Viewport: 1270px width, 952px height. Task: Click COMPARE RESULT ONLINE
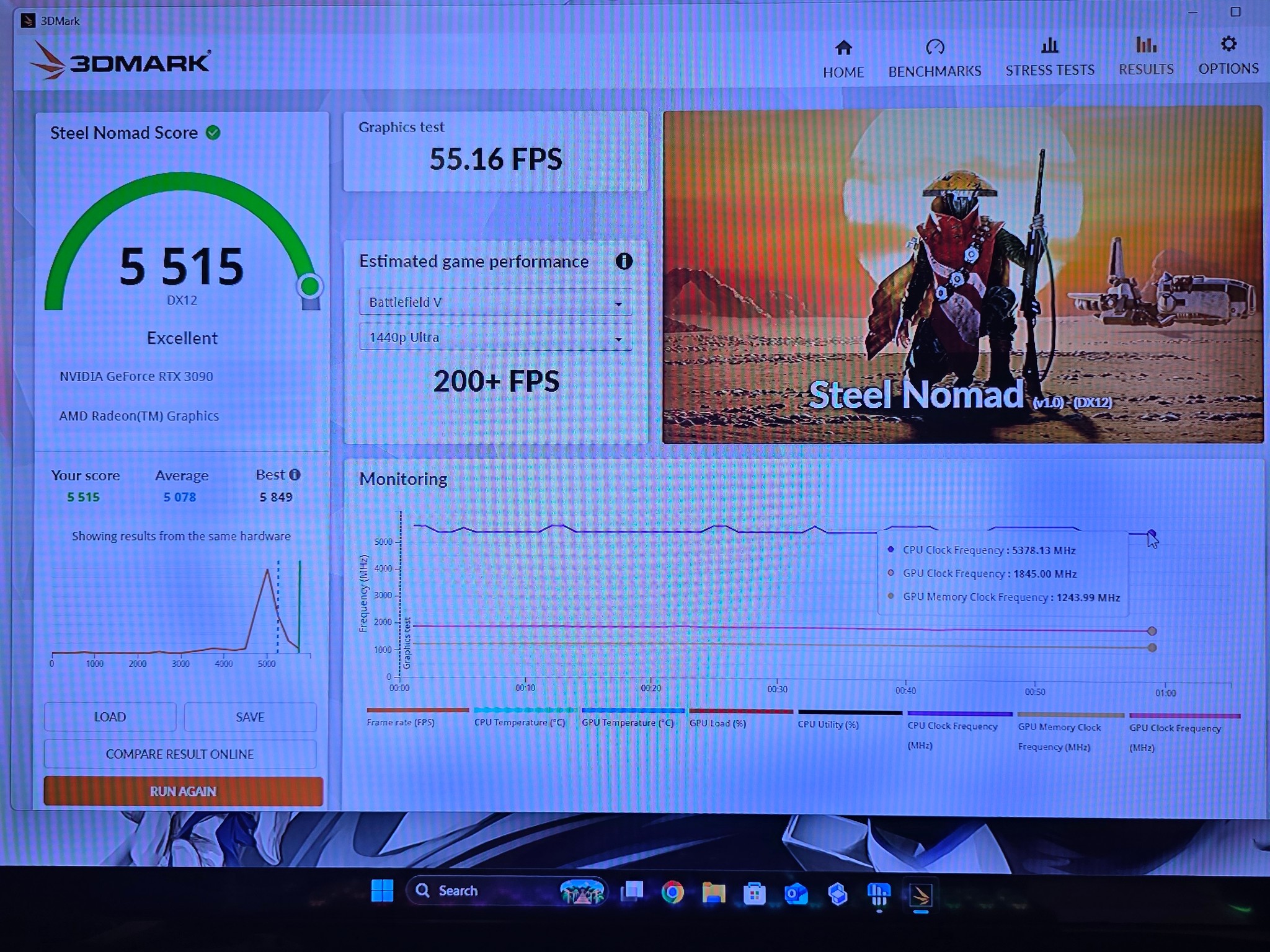[x=180, y=754]
